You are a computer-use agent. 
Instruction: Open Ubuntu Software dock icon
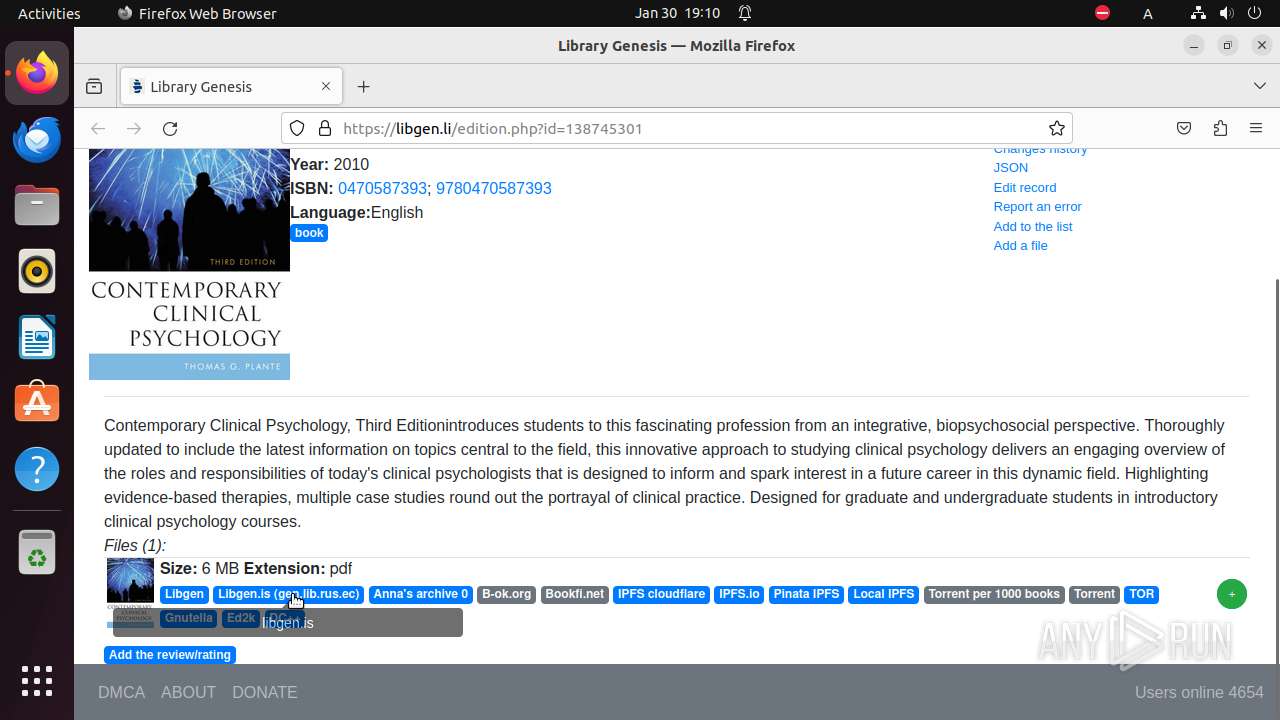(x=37, y=403)
